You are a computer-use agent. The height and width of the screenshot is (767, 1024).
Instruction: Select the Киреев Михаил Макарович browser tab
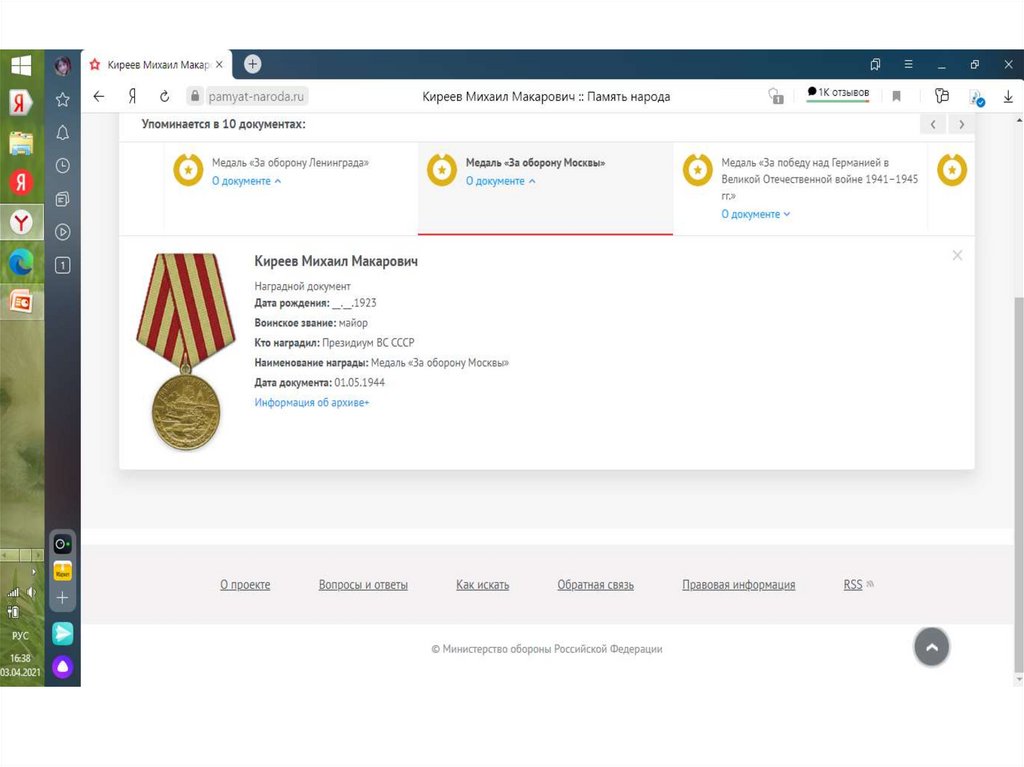click(157, 65)
